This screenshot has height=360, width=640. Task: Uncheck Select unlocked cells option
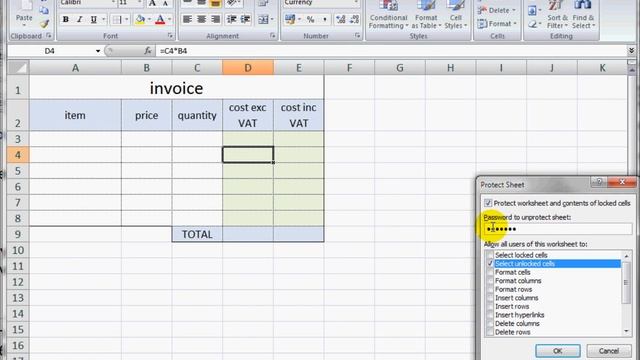tap(490, 264)
